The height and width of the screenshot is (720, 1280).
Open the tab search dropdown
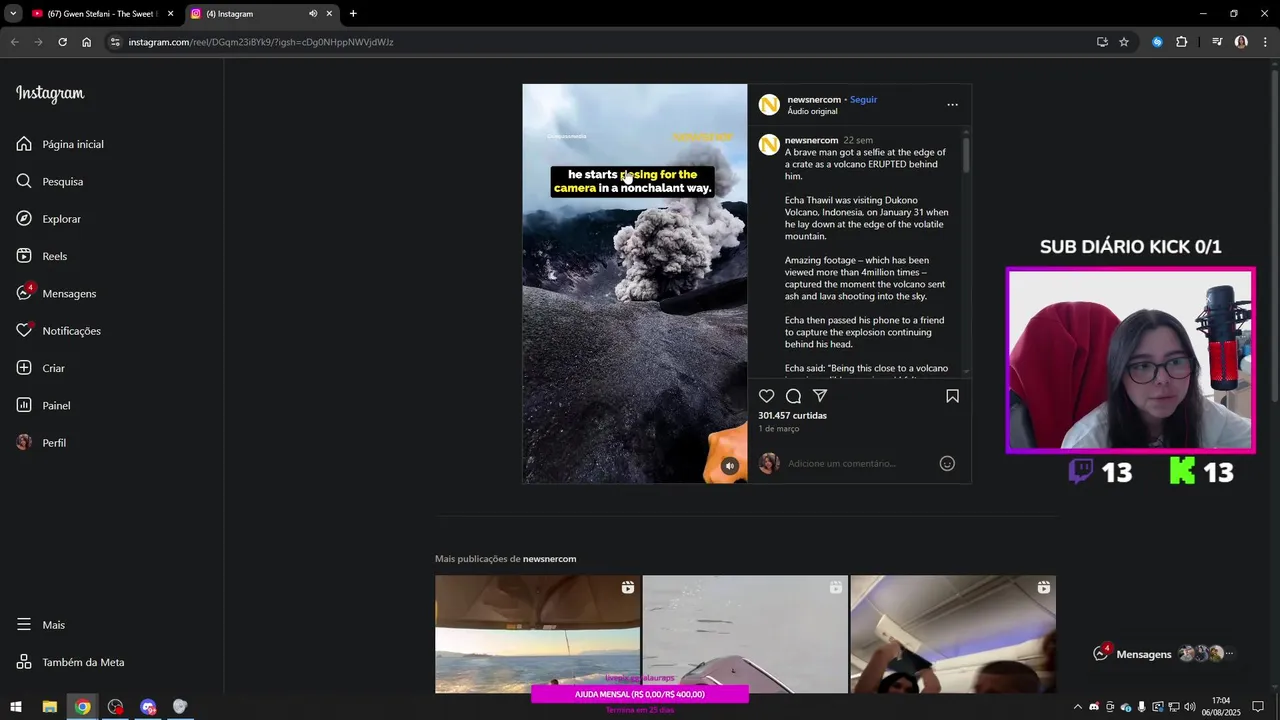point(13,14)
